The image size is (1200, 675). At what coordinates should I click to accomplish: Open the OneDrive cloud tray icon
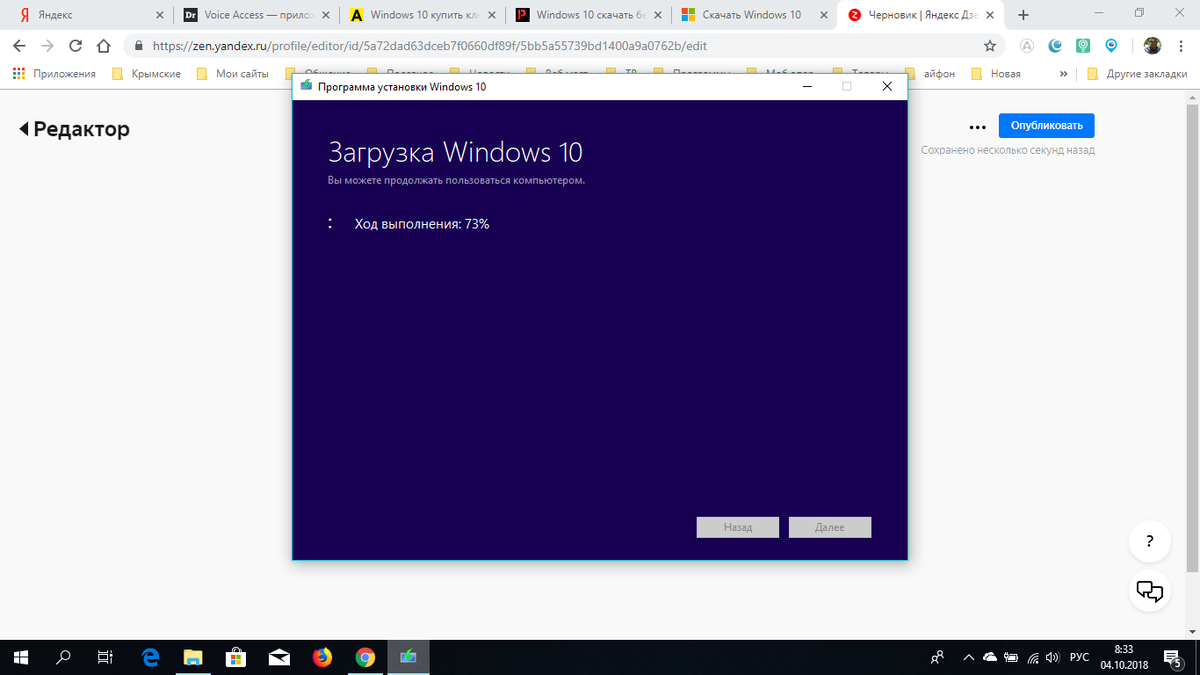[x=990, y=658]
